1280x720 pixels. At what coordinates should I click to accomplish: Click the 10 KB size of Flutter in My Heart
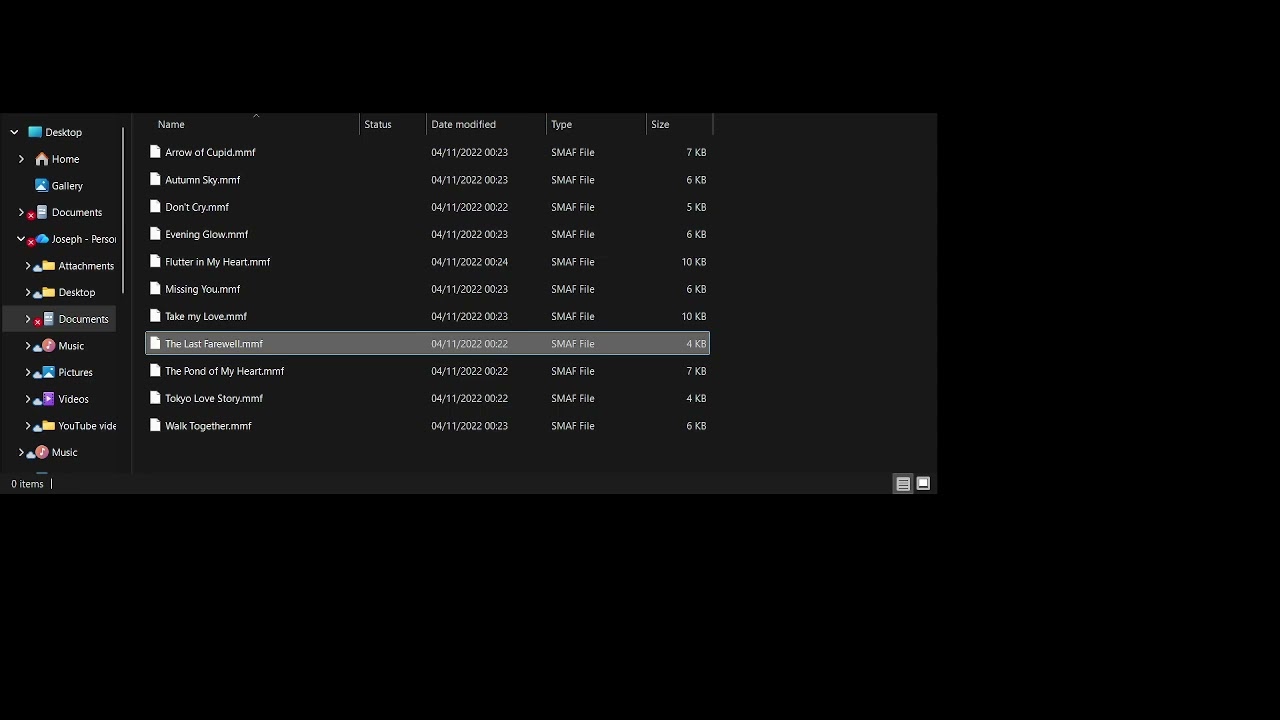pos(694,262)
